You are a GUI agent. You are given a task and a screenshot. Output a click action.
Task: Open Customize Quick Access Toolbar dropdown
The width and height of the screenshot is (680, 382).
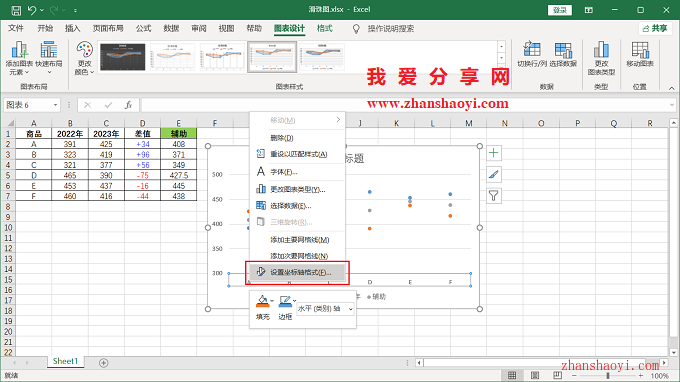pyautogui.click(x=75, y=10)
